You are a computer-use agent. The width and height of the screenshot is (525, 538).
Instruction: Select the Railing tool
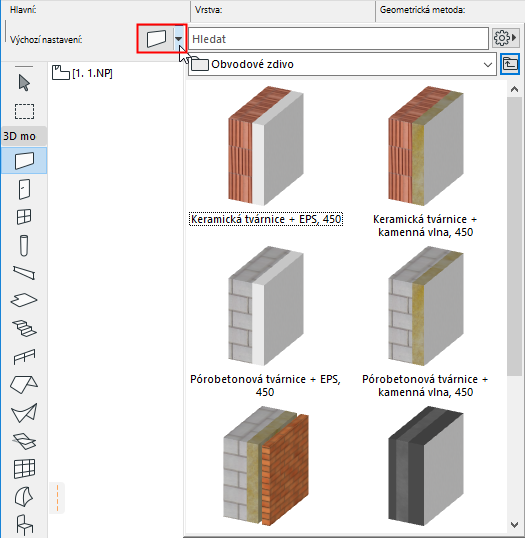pos(24,357)
